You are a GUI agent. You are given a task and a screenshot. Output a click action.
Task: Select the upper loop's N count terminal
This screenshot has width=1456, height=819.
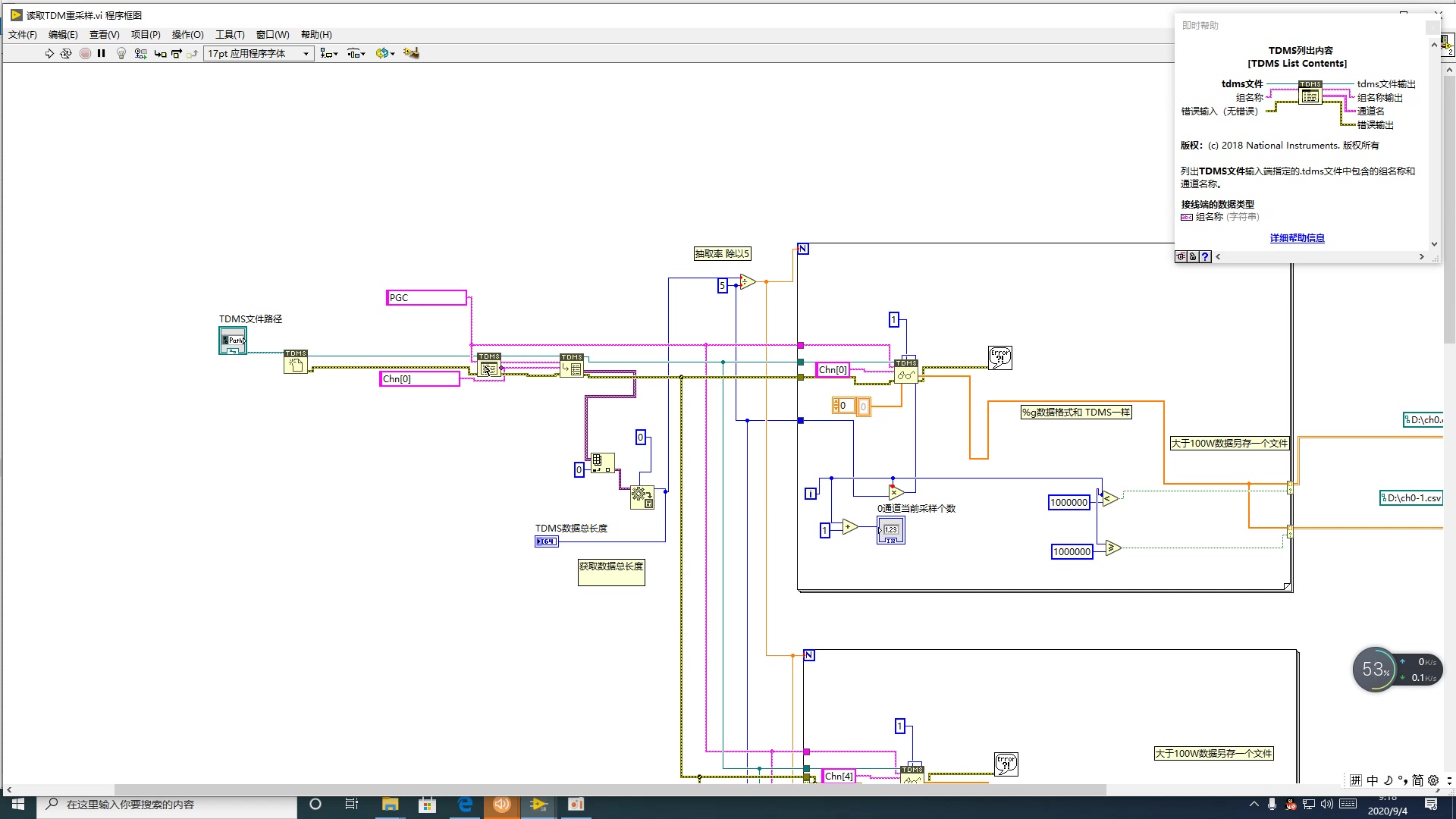tap(803, 249)
